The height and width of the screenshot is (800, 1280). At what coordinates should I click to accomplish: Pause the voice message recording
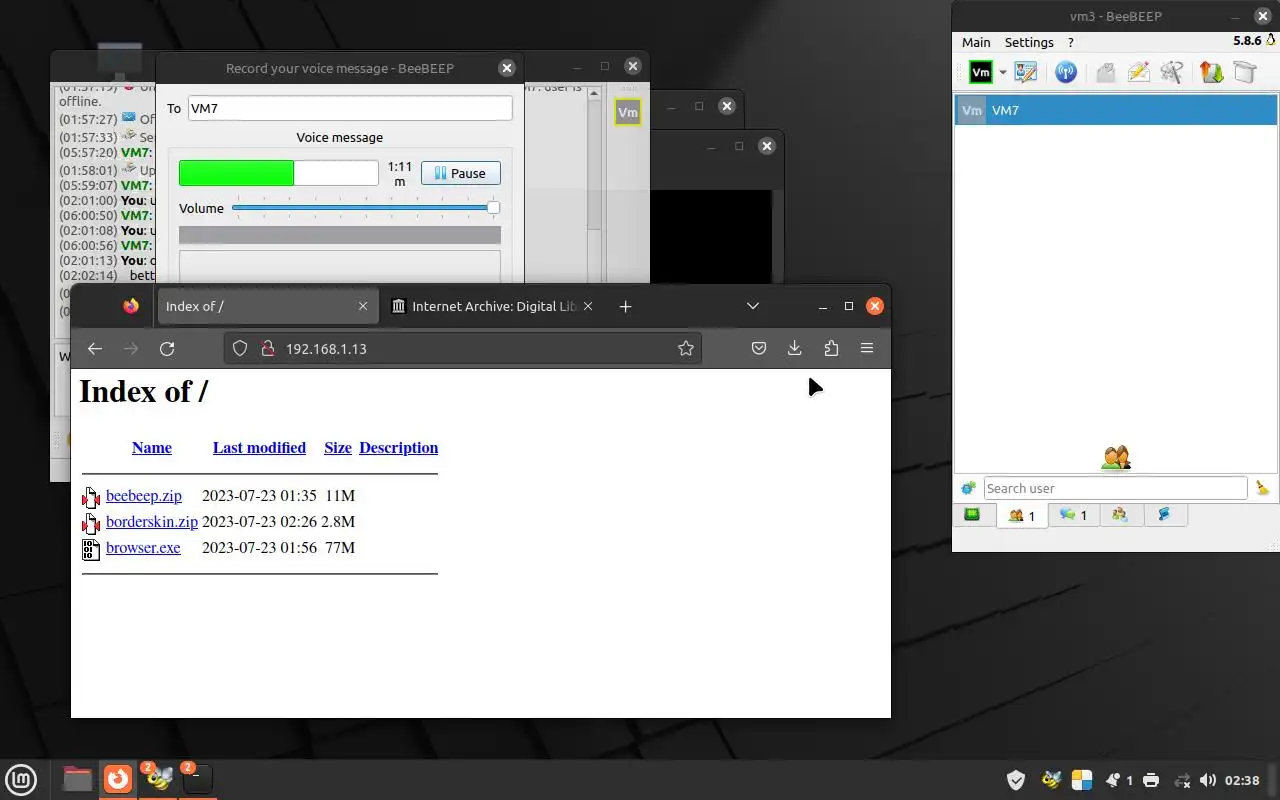tap(461, 173)
